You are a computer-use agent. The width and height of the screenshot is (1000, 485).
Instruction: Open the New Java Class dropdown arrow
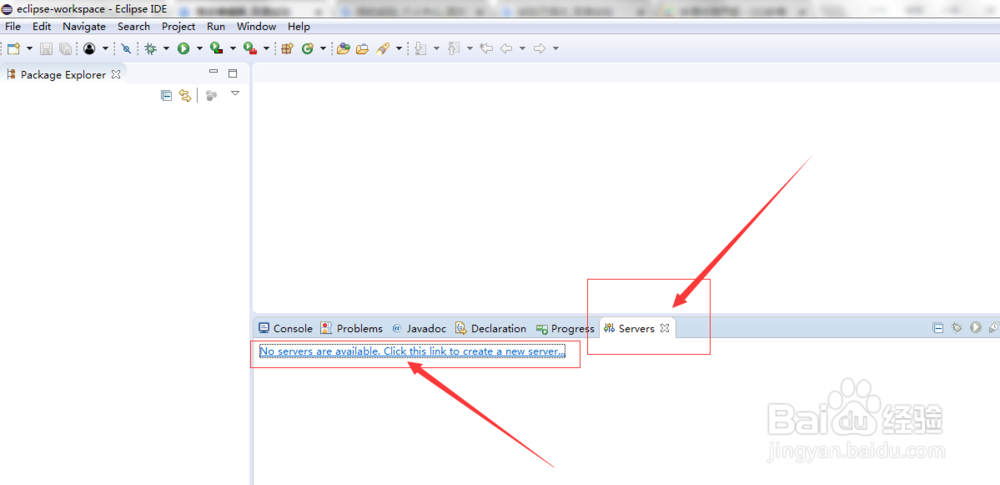(323, 48)
